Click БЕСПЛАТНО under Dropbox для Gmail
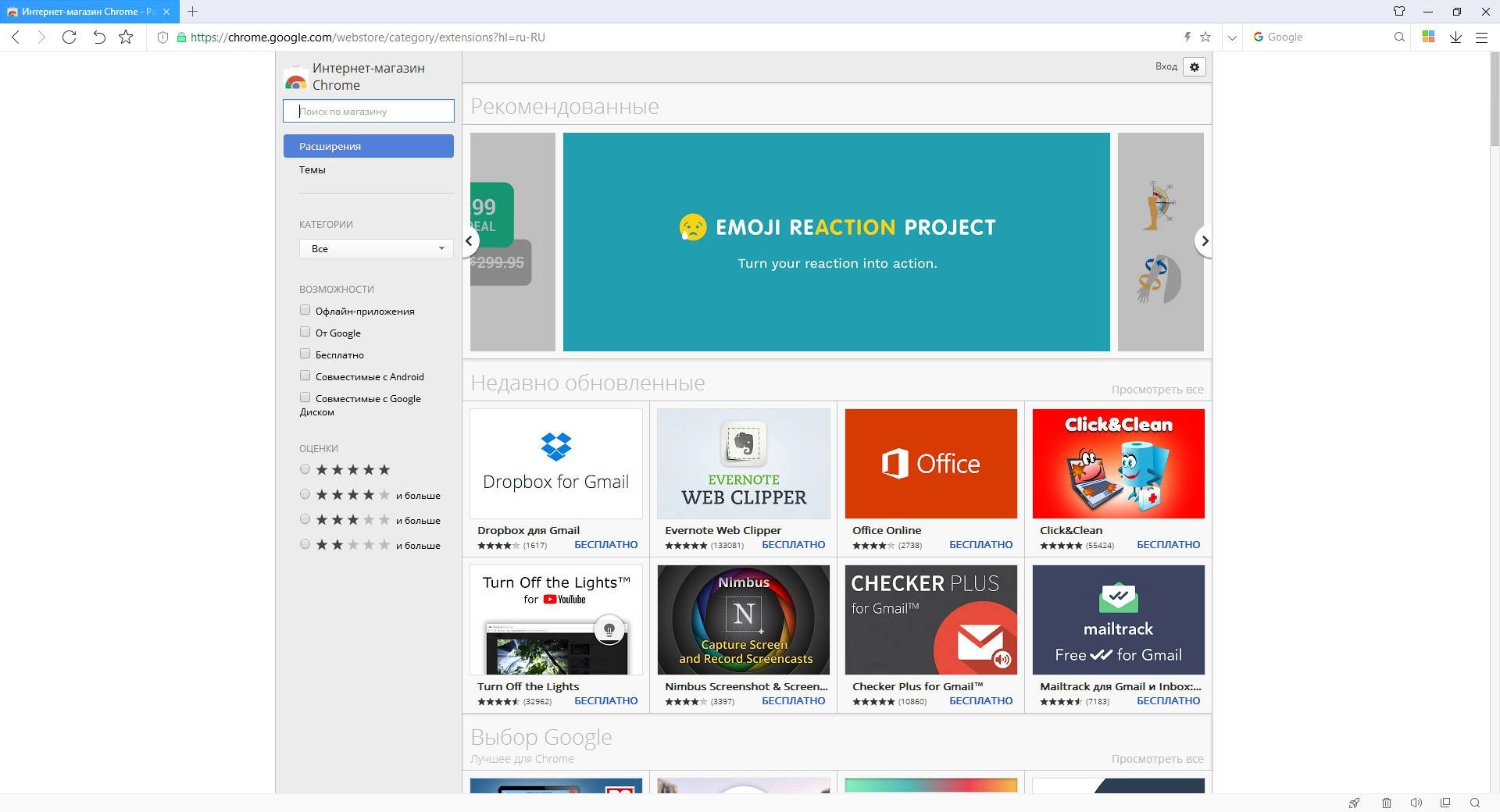Image resolution: width=1500 pixels, height=812 pixels. pos(606,545)
